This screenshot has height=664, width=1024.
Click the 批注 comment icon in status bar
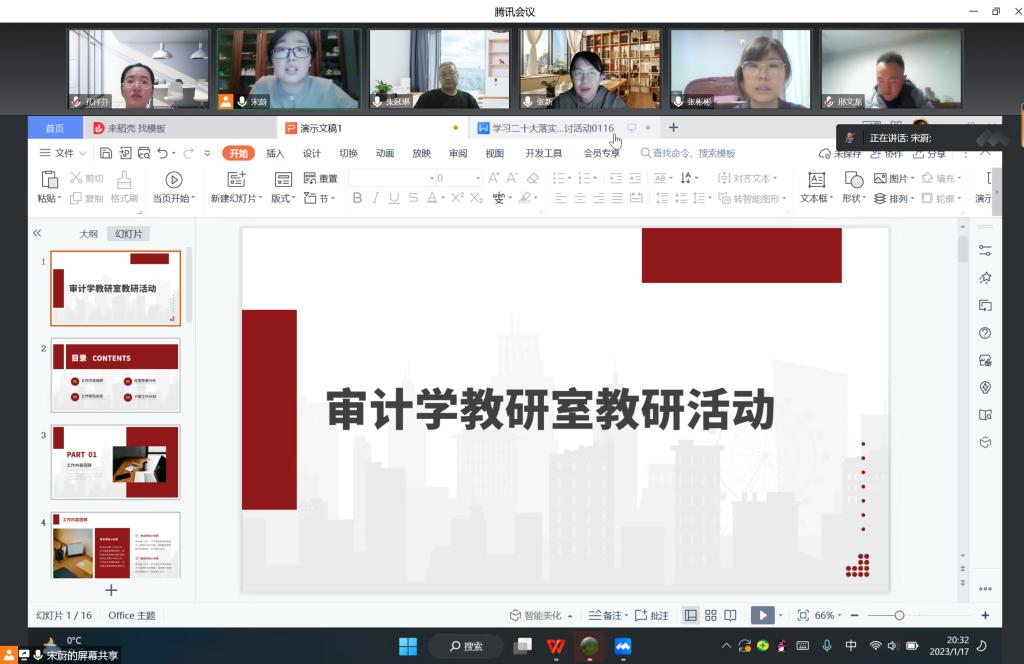click(652, 615)
